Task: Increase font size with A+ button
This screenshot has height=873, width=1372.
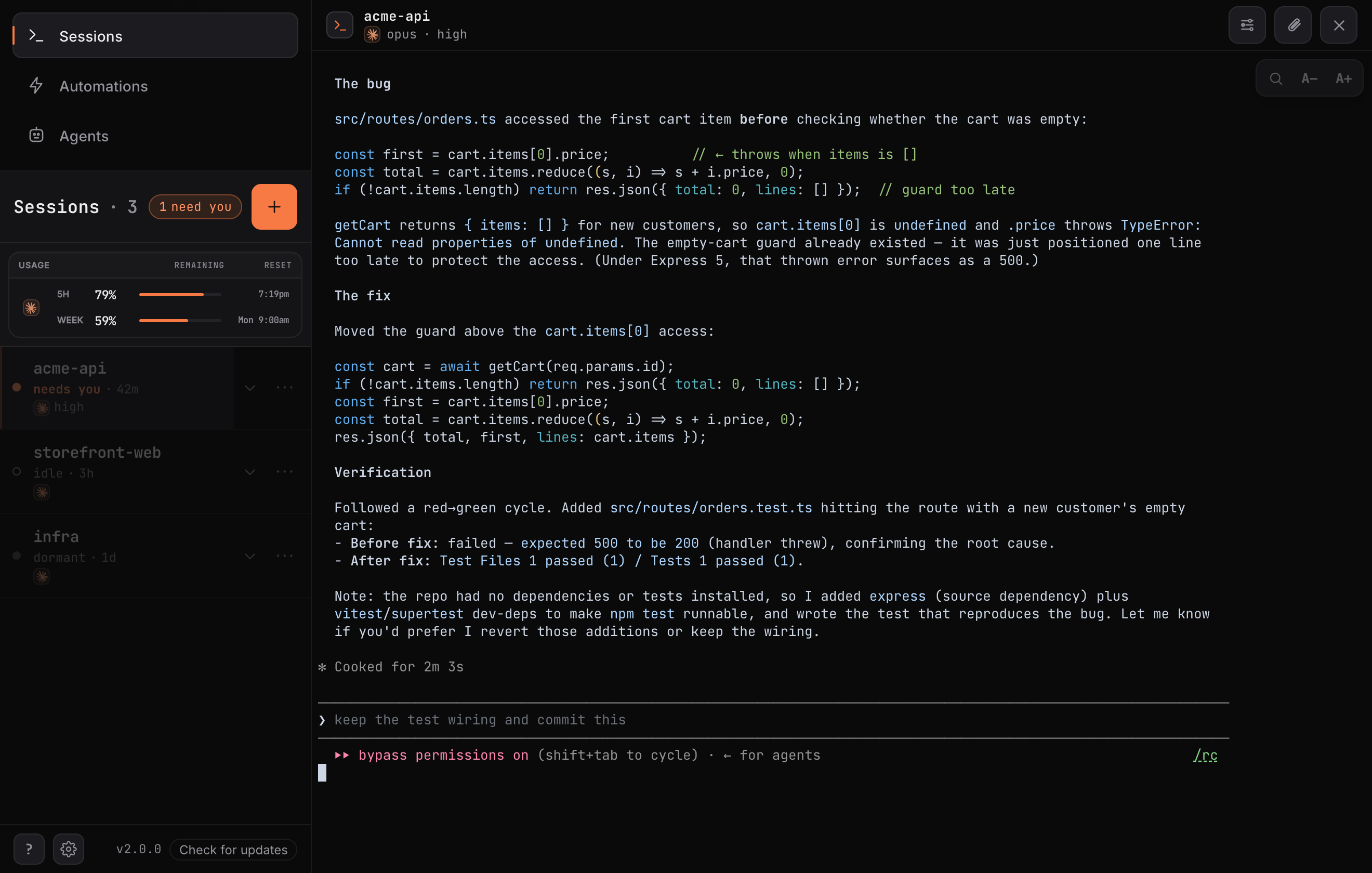Action: coord(1343,78)
